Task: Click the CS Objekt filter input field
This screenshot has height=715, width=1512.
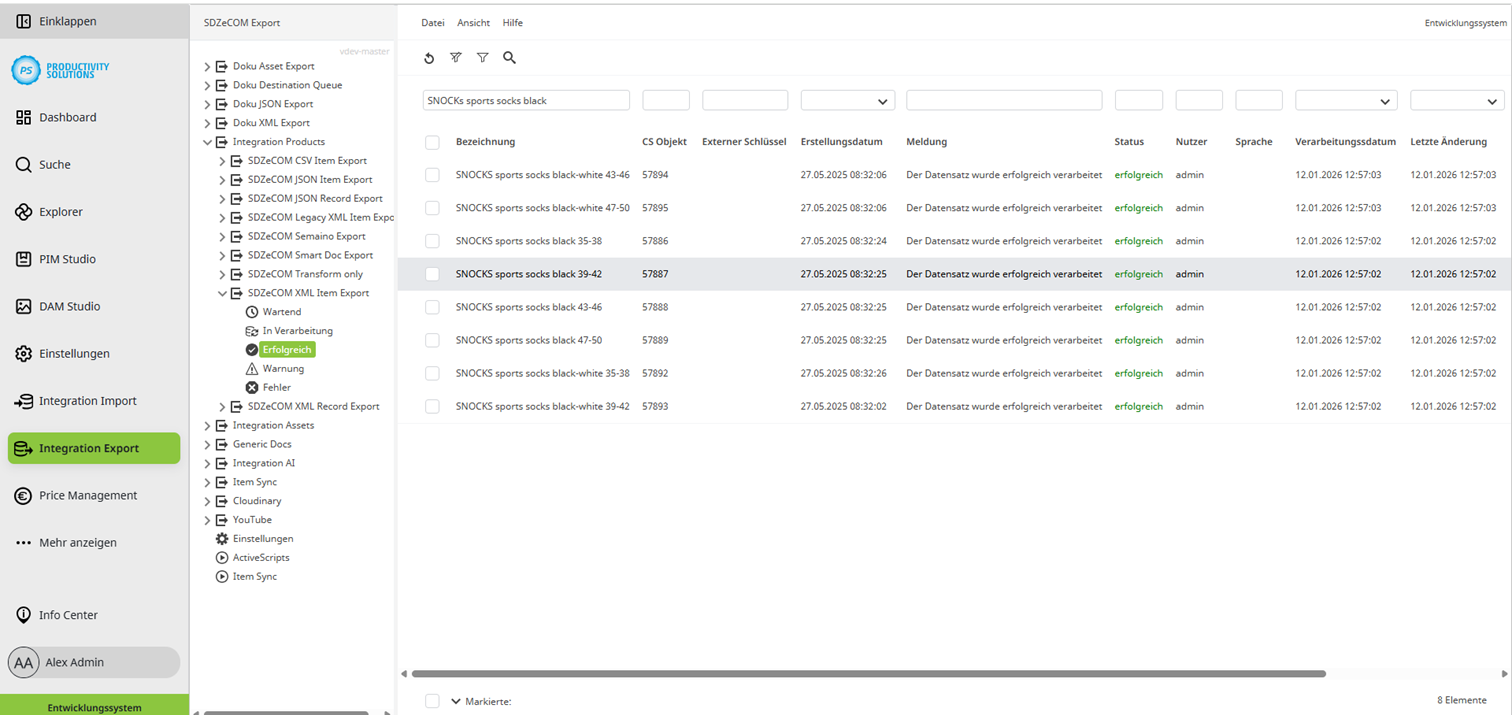Action: pyautogui.click(x=666, y=101)
